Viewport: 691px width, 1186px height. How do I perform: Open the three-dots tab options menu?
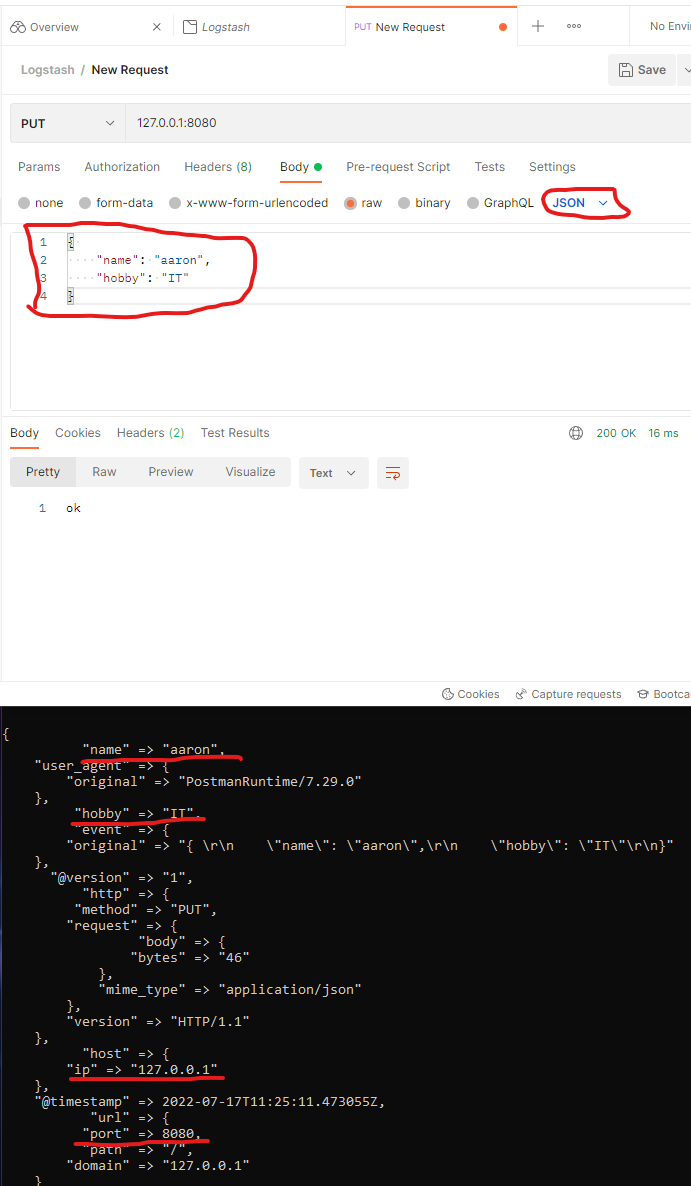click(574, 26)
